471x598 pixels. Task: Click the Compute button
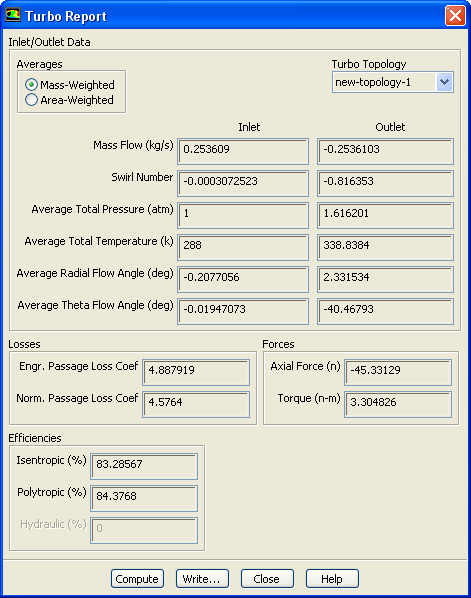click(x=137, y=579)
